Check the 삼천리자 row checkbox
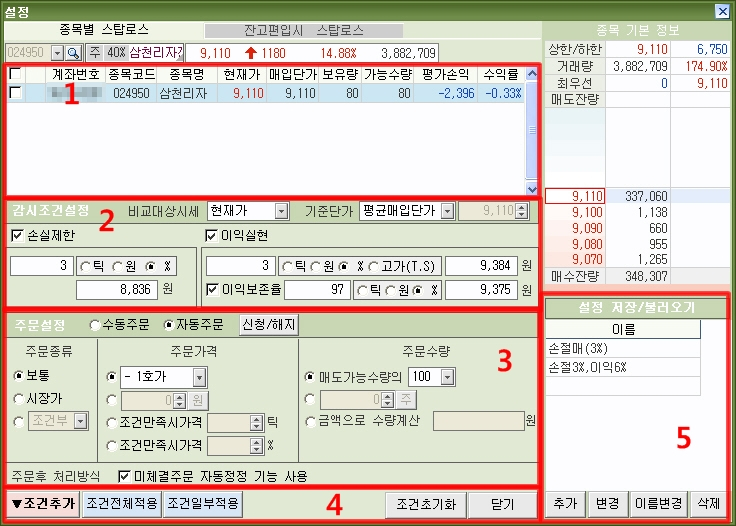Screen dimensions: 736x526 (x=15, y=92)
